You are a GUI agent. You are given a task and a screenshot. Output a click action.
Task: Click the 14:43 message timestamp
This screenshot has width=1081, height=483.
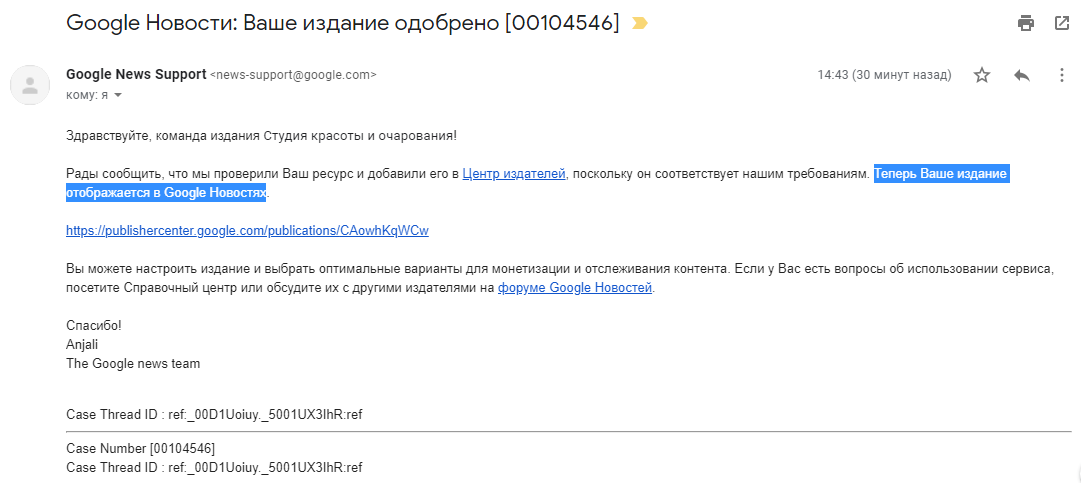884,75
